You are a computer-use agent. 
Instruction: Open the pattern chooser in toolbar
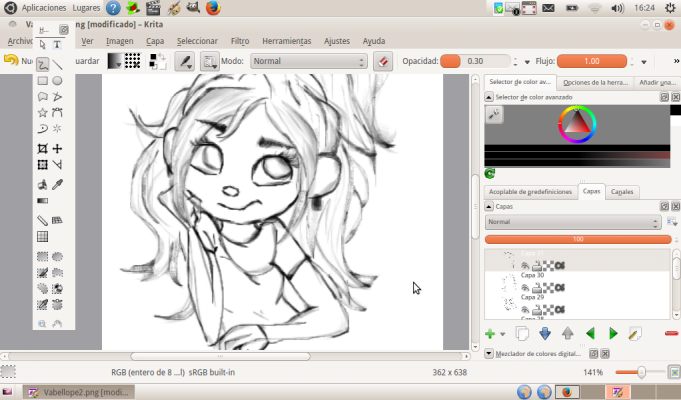click(x=132, y=61)
